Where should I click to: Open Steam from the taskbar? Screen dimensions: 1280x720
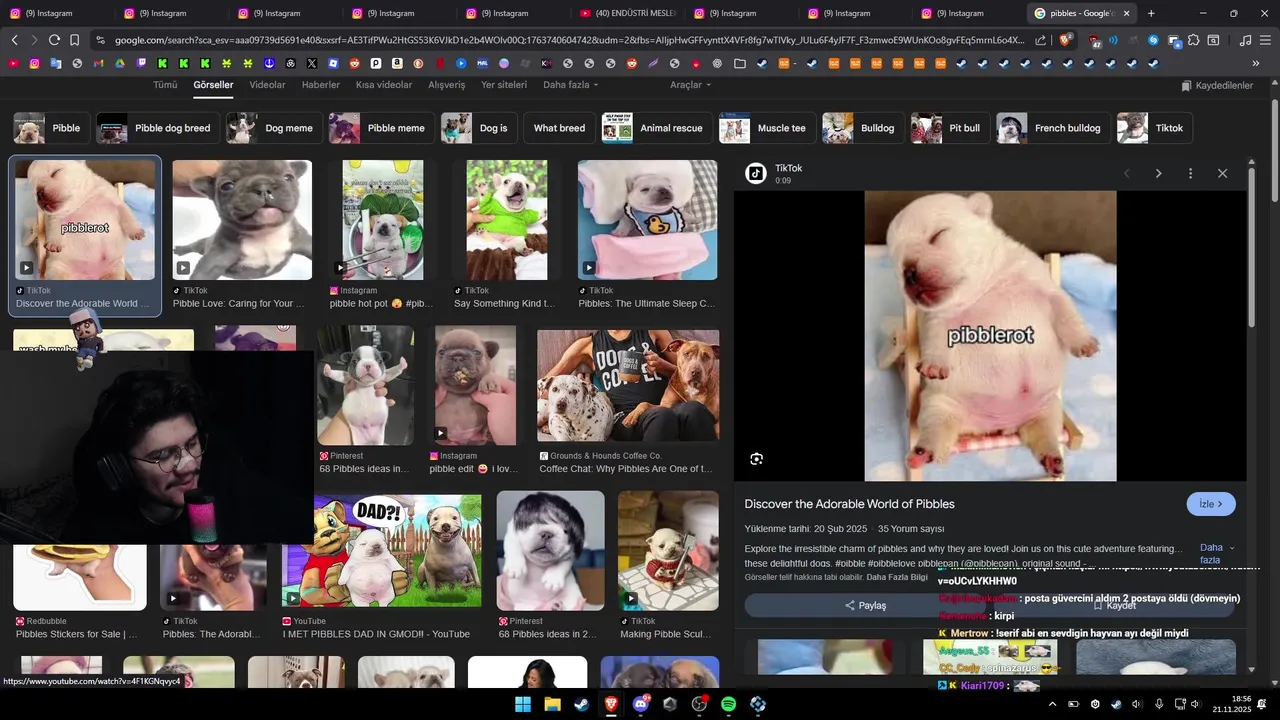(x=581, y=705)
